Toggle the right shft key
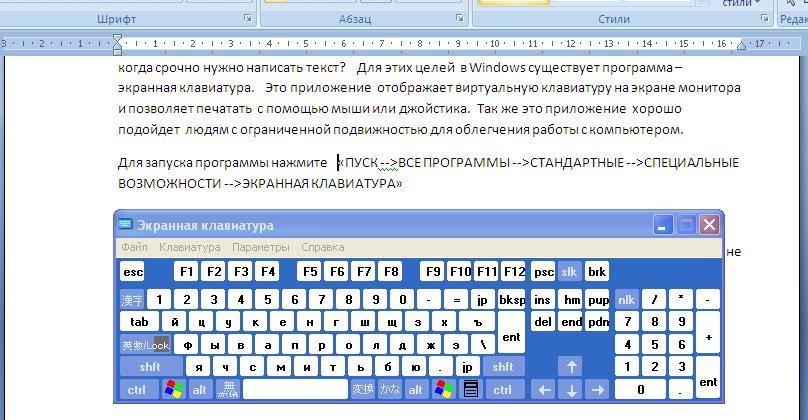Viewport: 808px width, 420px height. tap(503, 367)
